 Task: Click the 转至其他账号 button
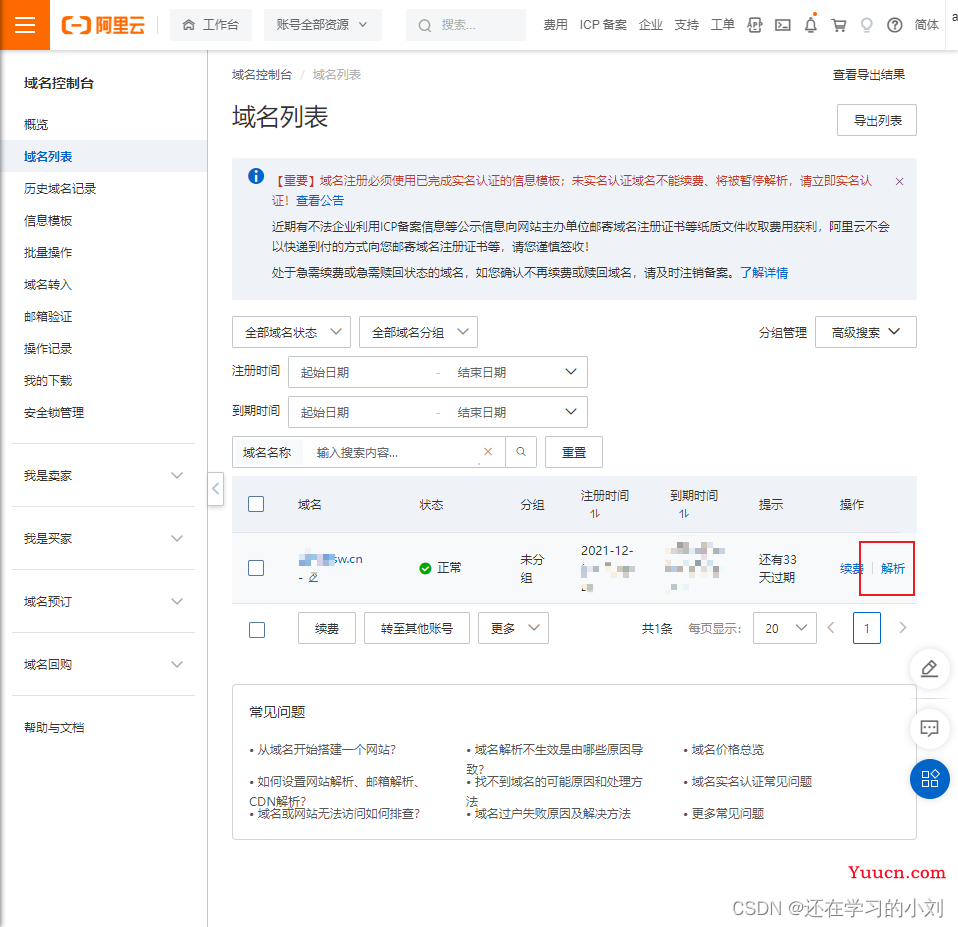point(417,628)
